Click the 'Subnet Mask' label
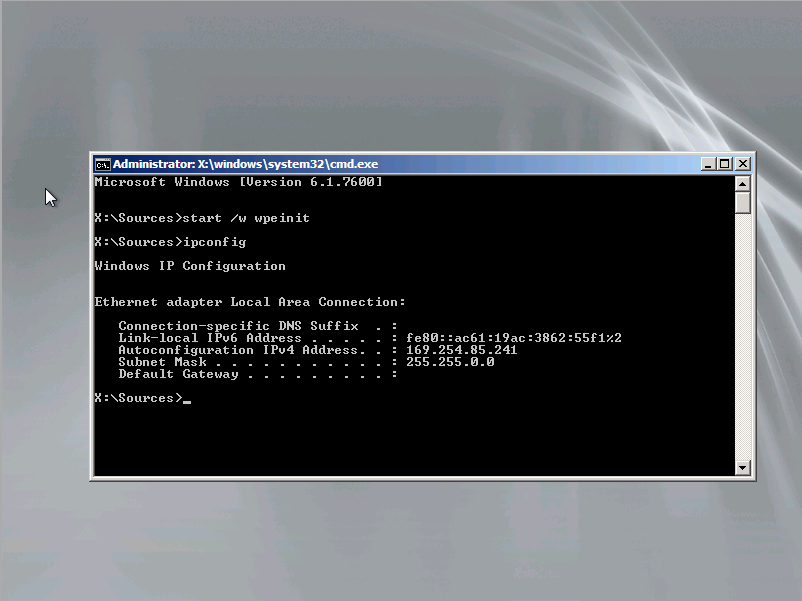 pyautogui.click(x=162, y=362)
